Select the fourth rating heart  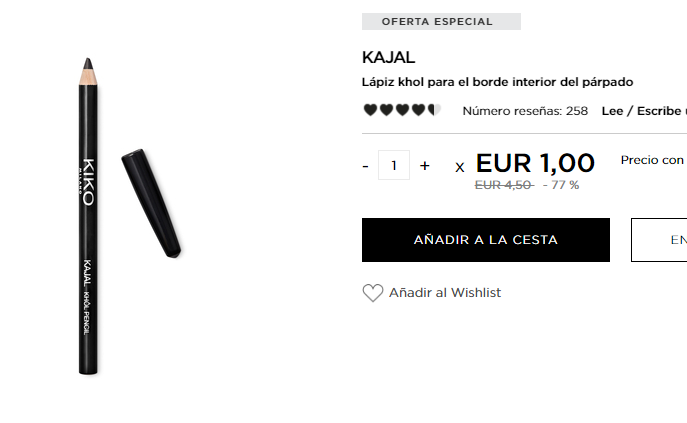click(x=418, y=110)
